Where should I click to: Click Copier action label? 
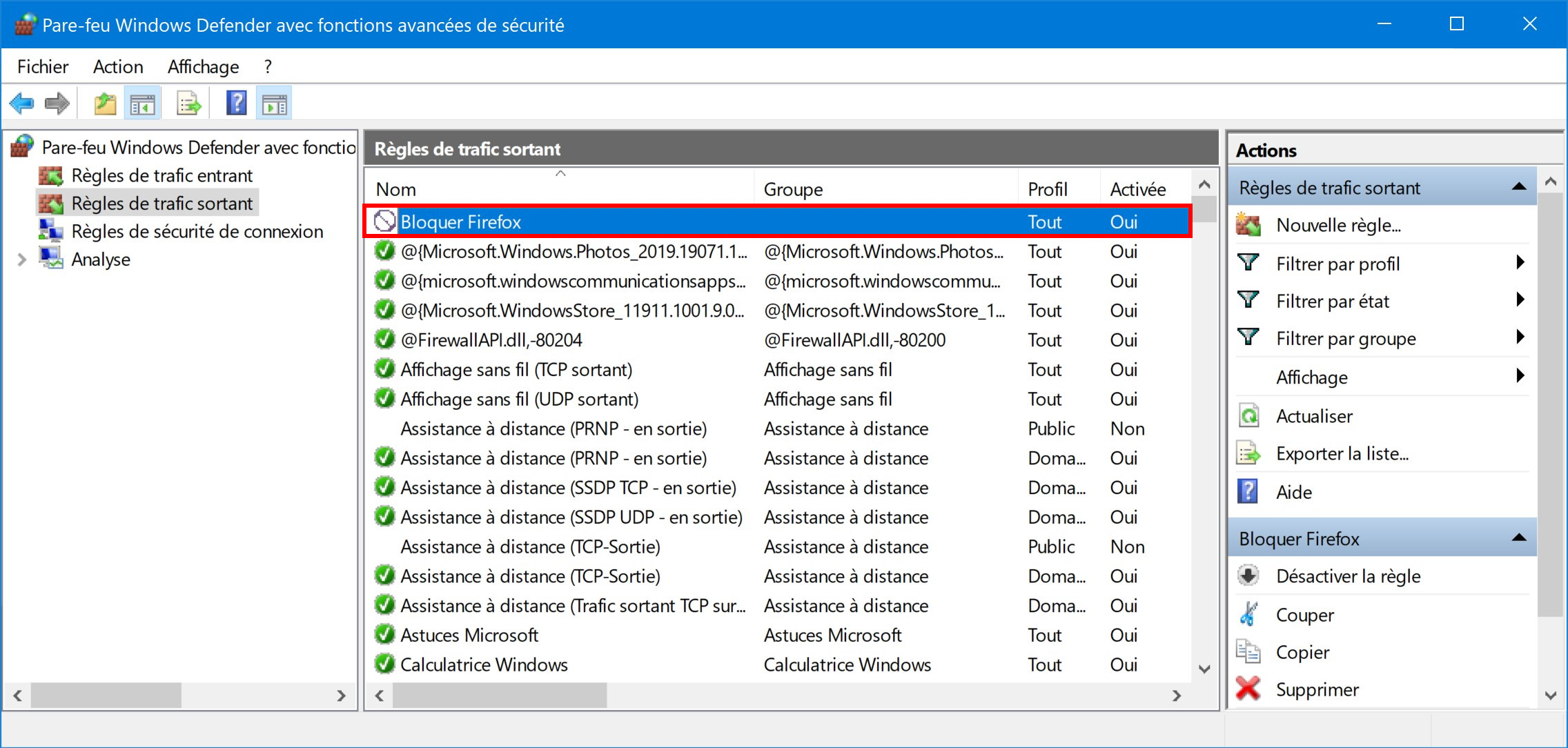coord(1302,652)
